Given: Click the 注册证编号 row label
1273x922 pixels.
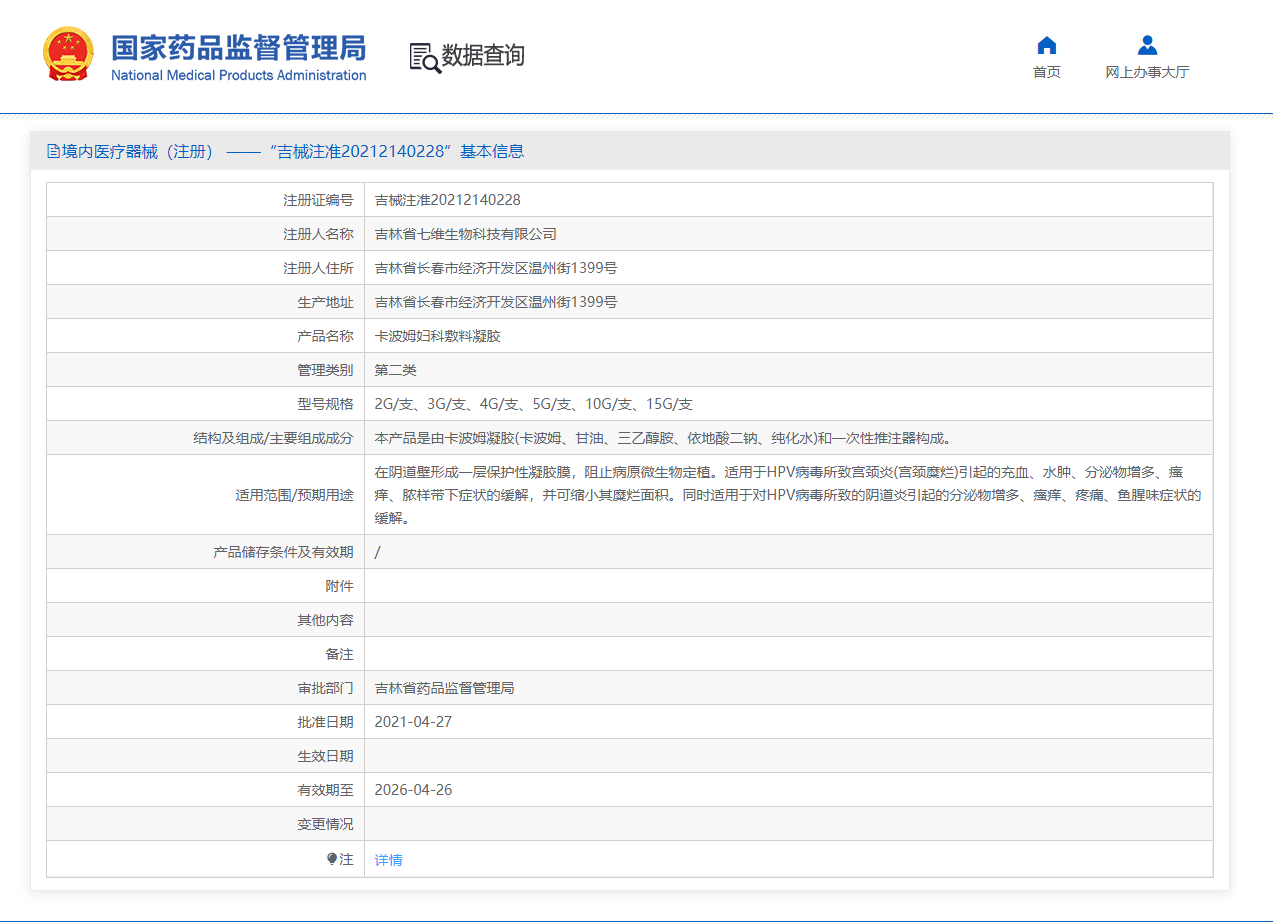Looking at the screenshot, I should pos(318,200).
